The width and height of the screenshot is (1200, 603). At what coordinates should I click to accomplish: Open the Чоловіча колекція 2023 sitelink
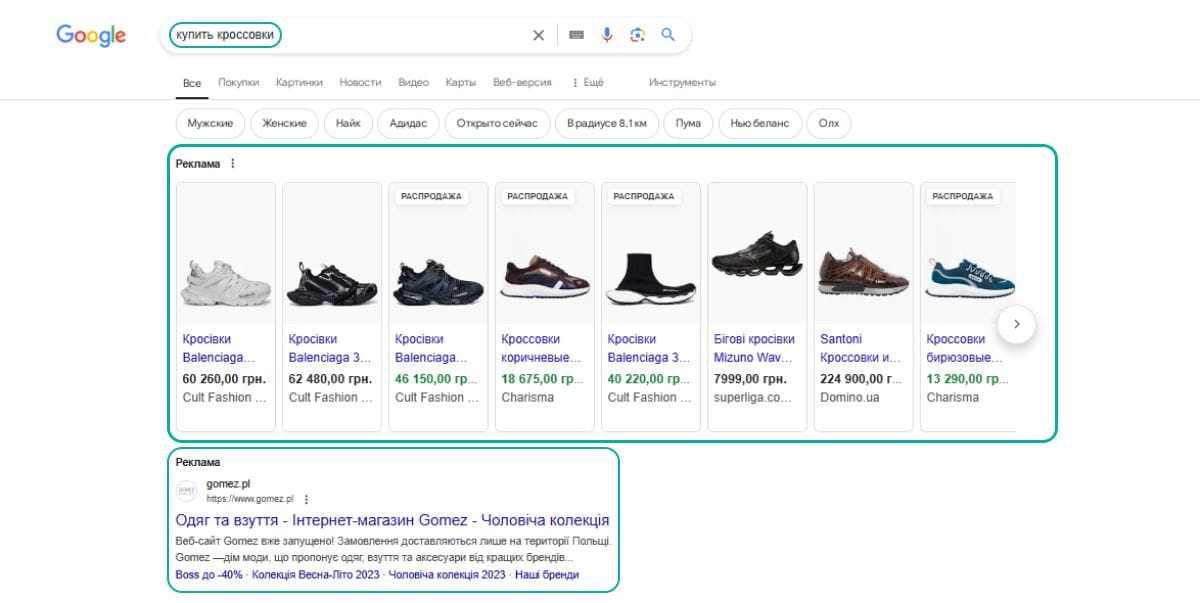coord(447,575)
